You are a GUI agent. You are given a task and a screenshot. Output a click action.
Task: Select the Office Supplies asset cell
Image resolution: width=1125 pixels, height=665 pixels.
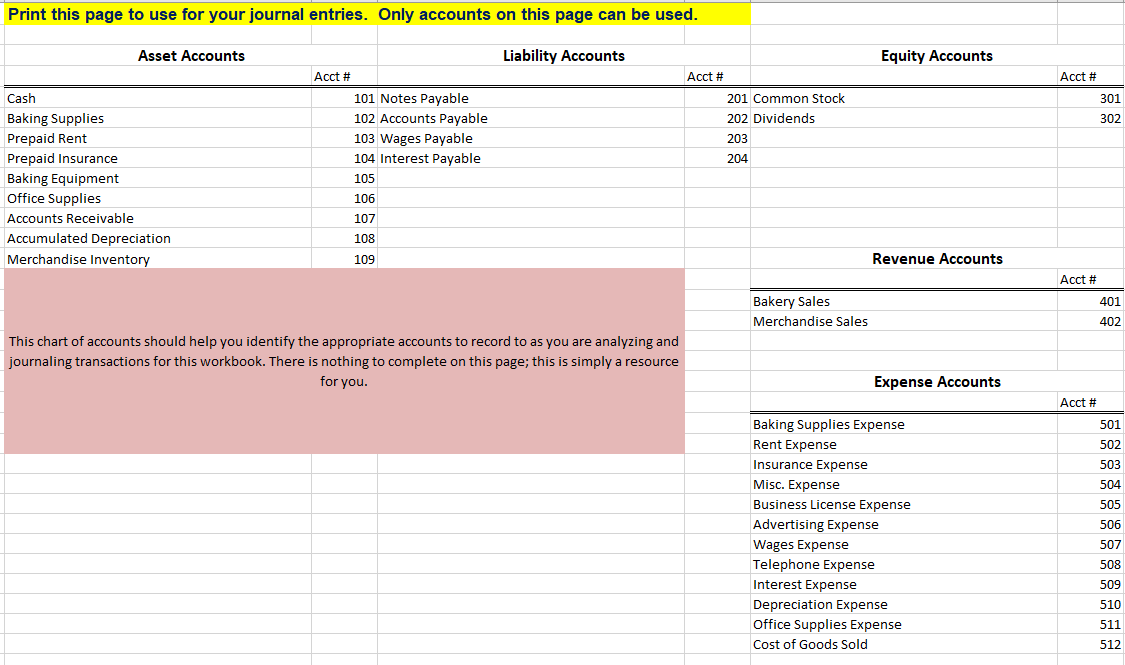[x=158, y=199]
